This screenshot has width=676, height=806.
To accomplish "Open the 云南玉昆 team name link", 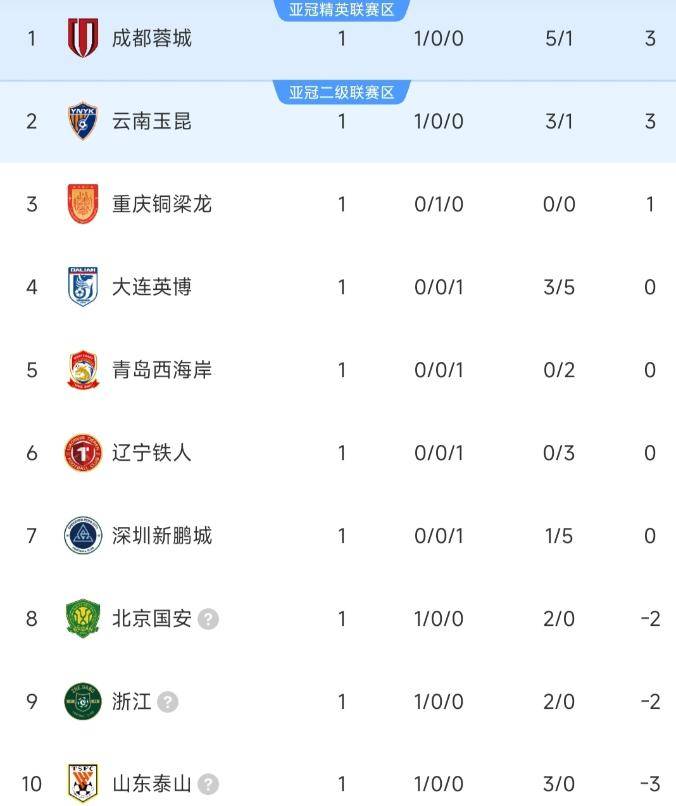I will 152,121.
